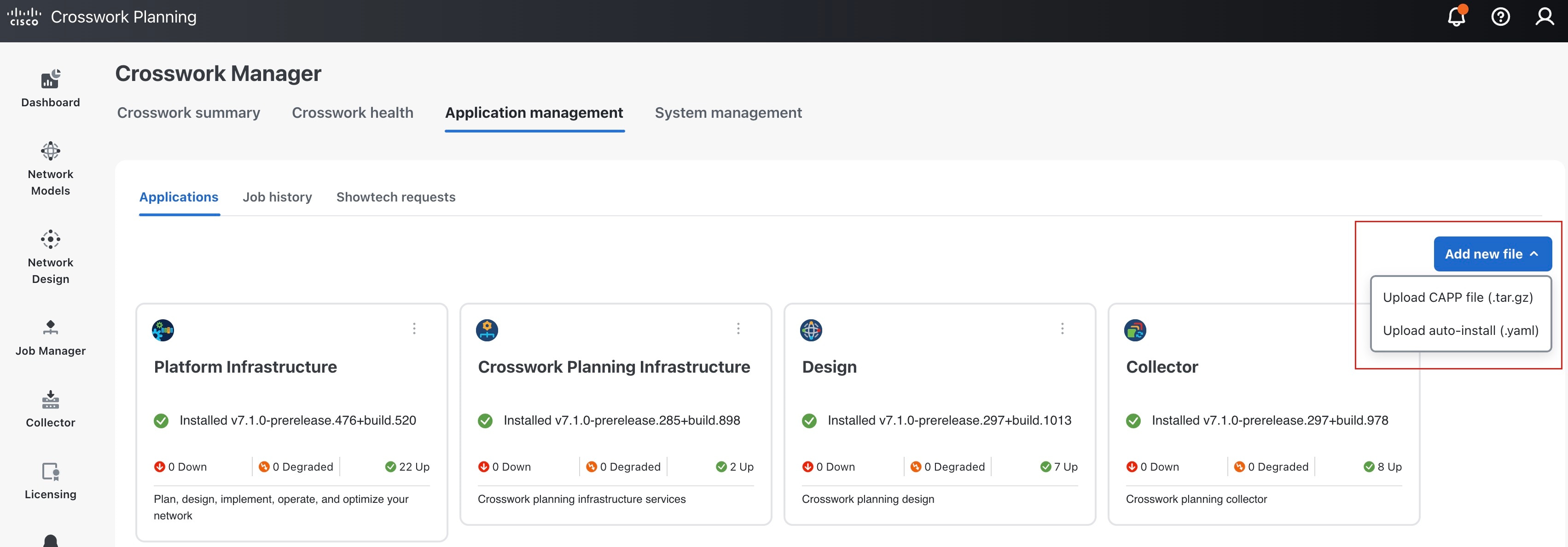This screenshot has height=547, width=1568.
Task: Open the Job history sub-tab
Action: click(277, 197)
